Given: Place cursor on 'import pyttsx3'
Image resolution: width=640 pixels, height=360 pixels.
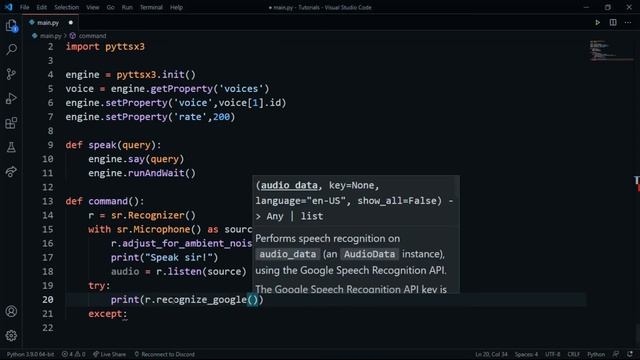Looking at the screenshot, I should click(x=105, y=47).
